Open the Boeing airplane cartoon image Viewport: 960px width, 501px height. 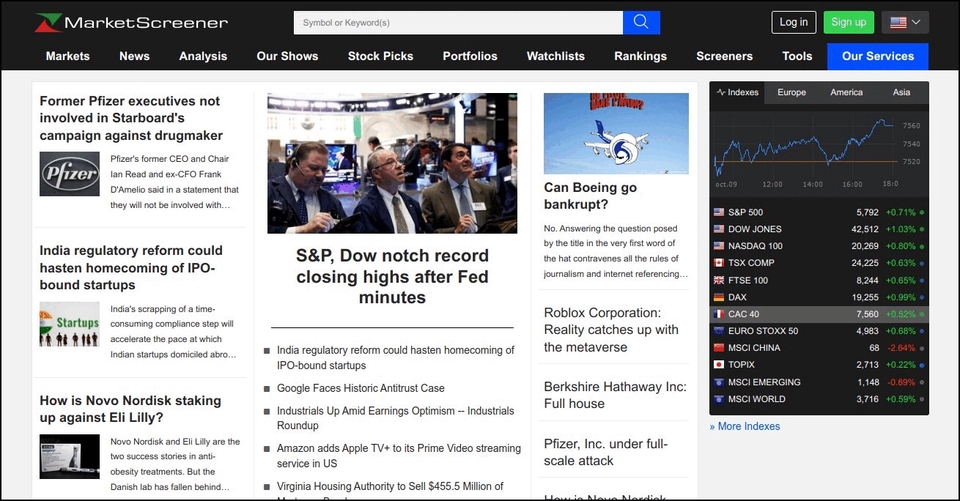(616, 134)
